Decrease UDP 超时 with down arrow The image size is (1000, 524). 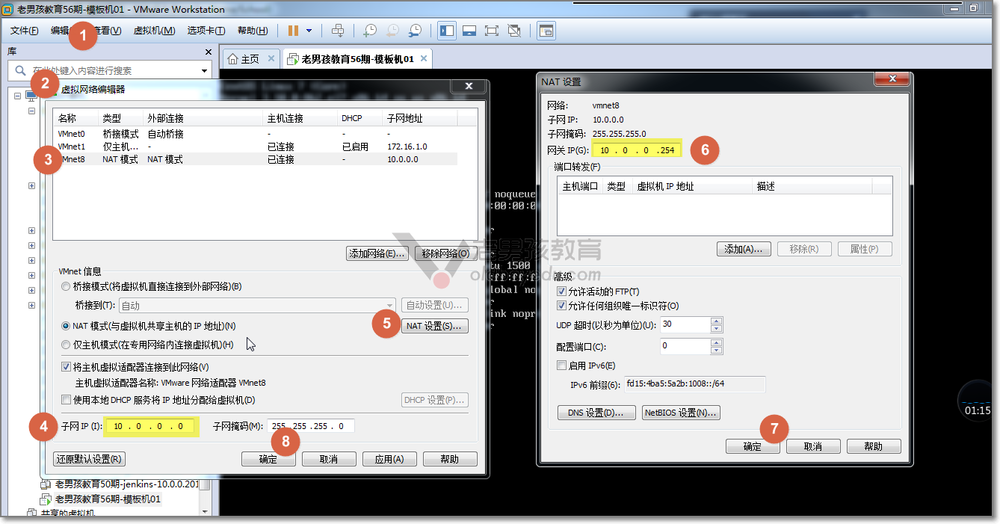click(x=716, y=328)
